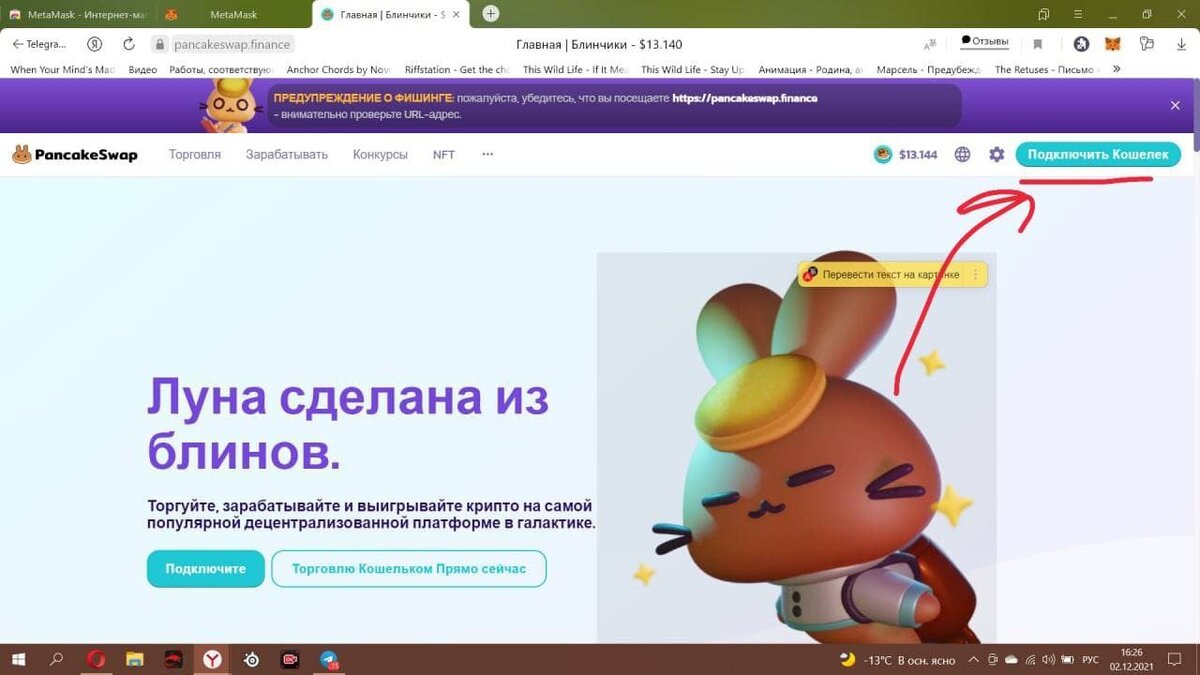Launch Opera from the taskbar
Screen dimensions: 1200x675
96,660
